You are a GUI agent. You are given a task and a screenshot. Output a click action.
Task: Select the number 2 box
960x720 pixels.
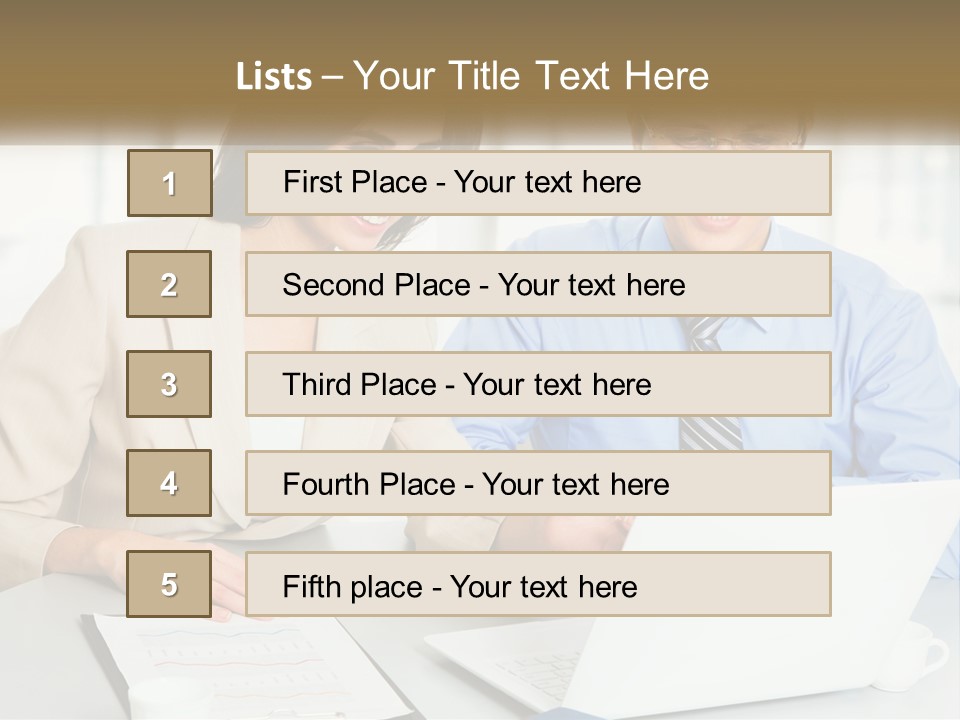[169, 284]
